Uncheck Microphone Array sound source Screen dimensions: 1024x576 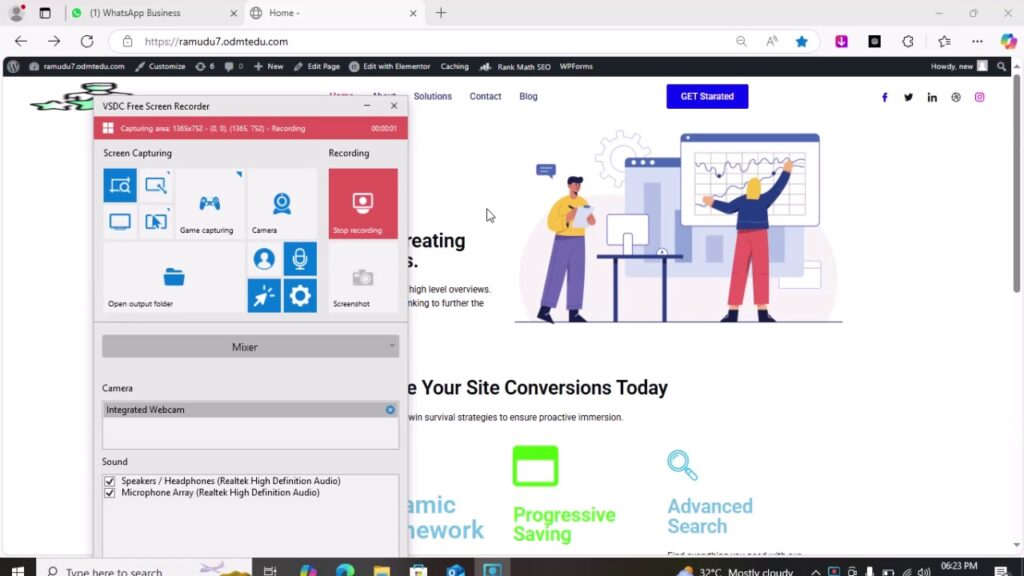pos(110,493)
